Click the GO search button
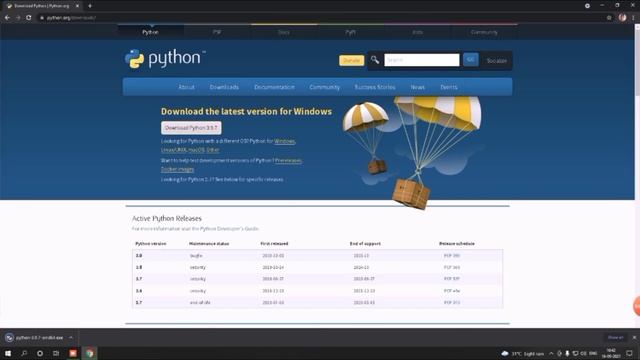This screenshot has width=640, height=360. tap(470, 60)
